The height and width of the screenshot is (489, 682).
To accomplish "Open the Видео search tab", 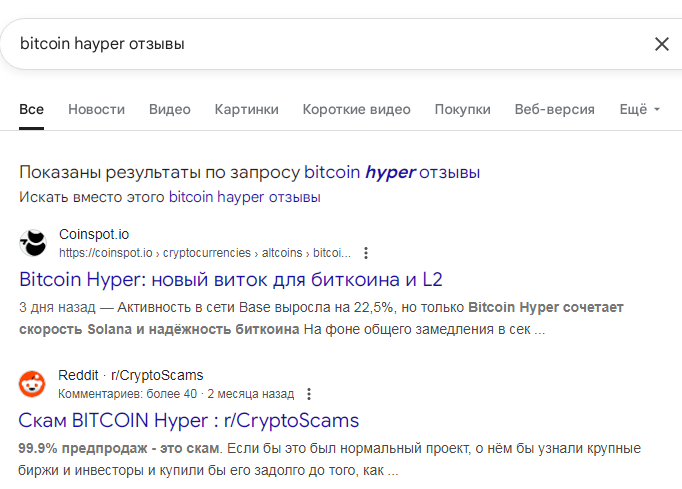I will [169, 109].
